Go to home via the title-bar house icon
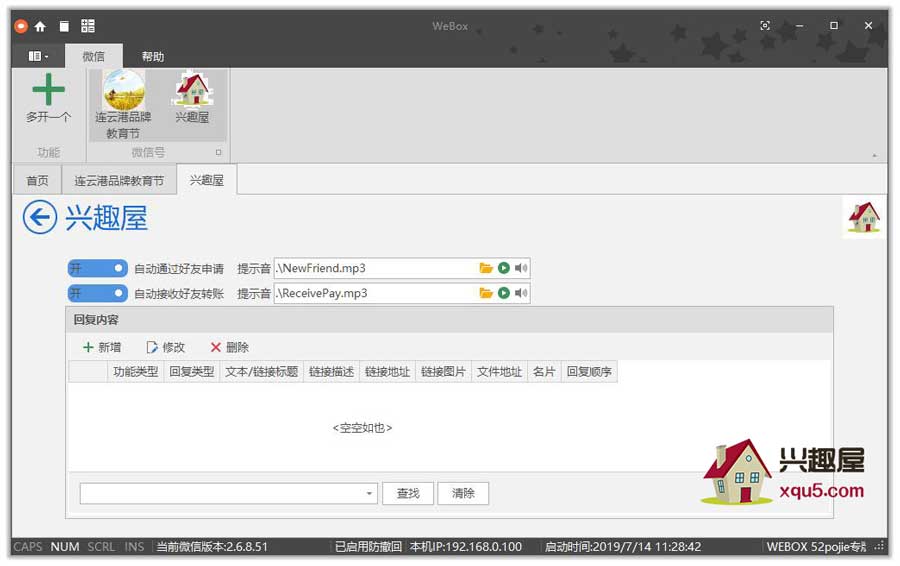This screenshot has width=900, height=566. 40,26
